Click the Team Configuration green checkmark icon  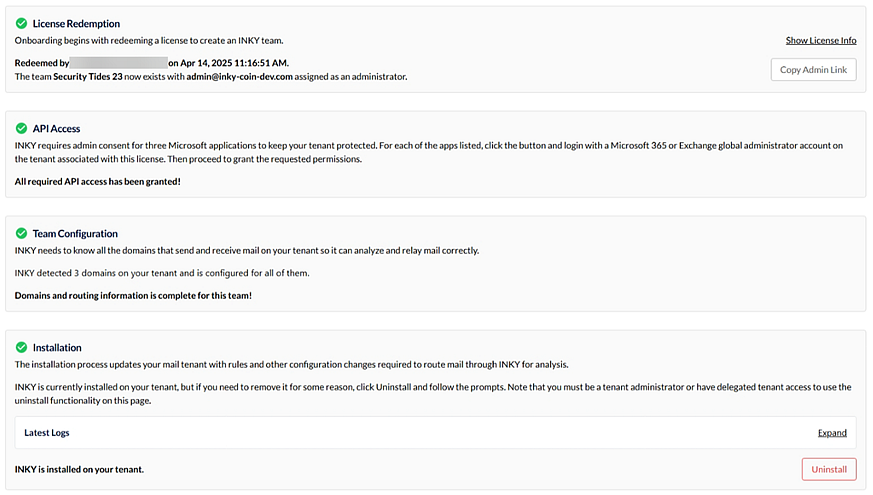coord(21,234)
